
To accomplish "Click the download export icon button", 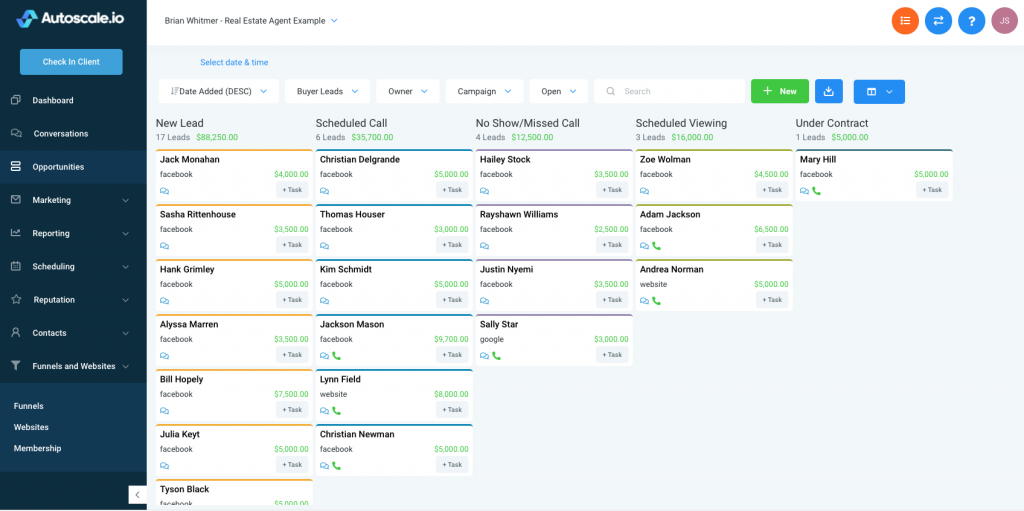I will [x=829, y=91].
